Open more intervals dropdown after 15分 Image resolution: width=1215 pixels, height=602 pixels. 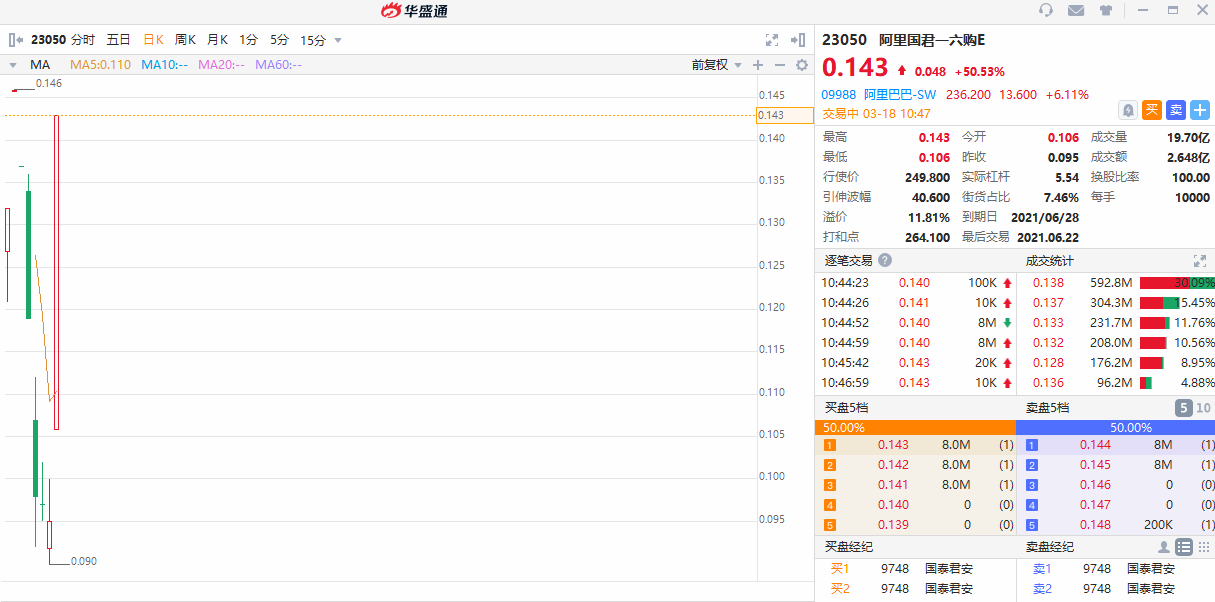[338, 41]
